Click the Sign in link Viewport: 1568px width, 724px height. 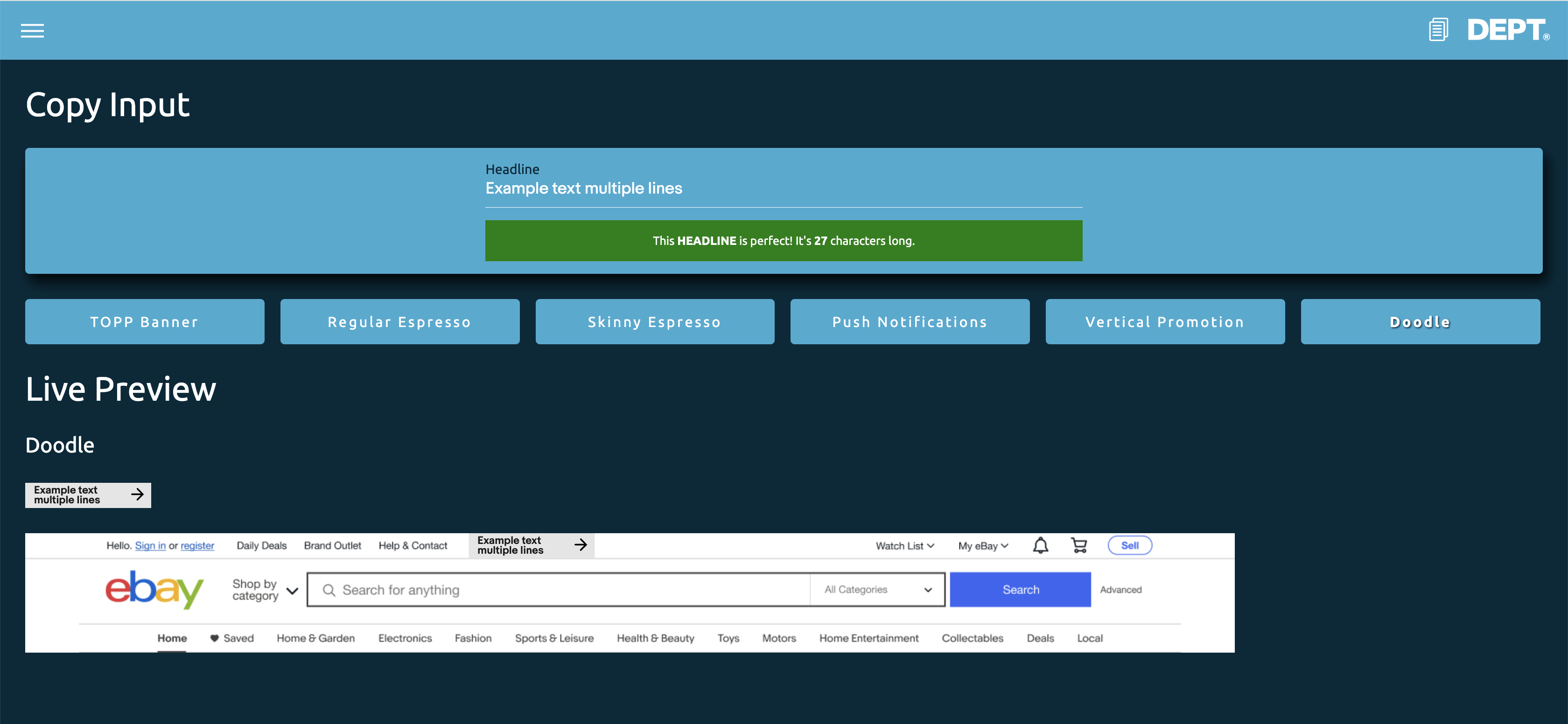(x=150, y=546)
